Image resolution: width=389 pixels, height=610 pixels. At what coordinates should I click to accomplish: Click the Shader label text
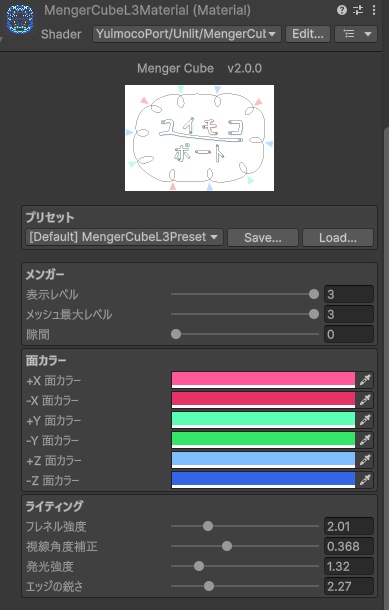tap(61, 34)
